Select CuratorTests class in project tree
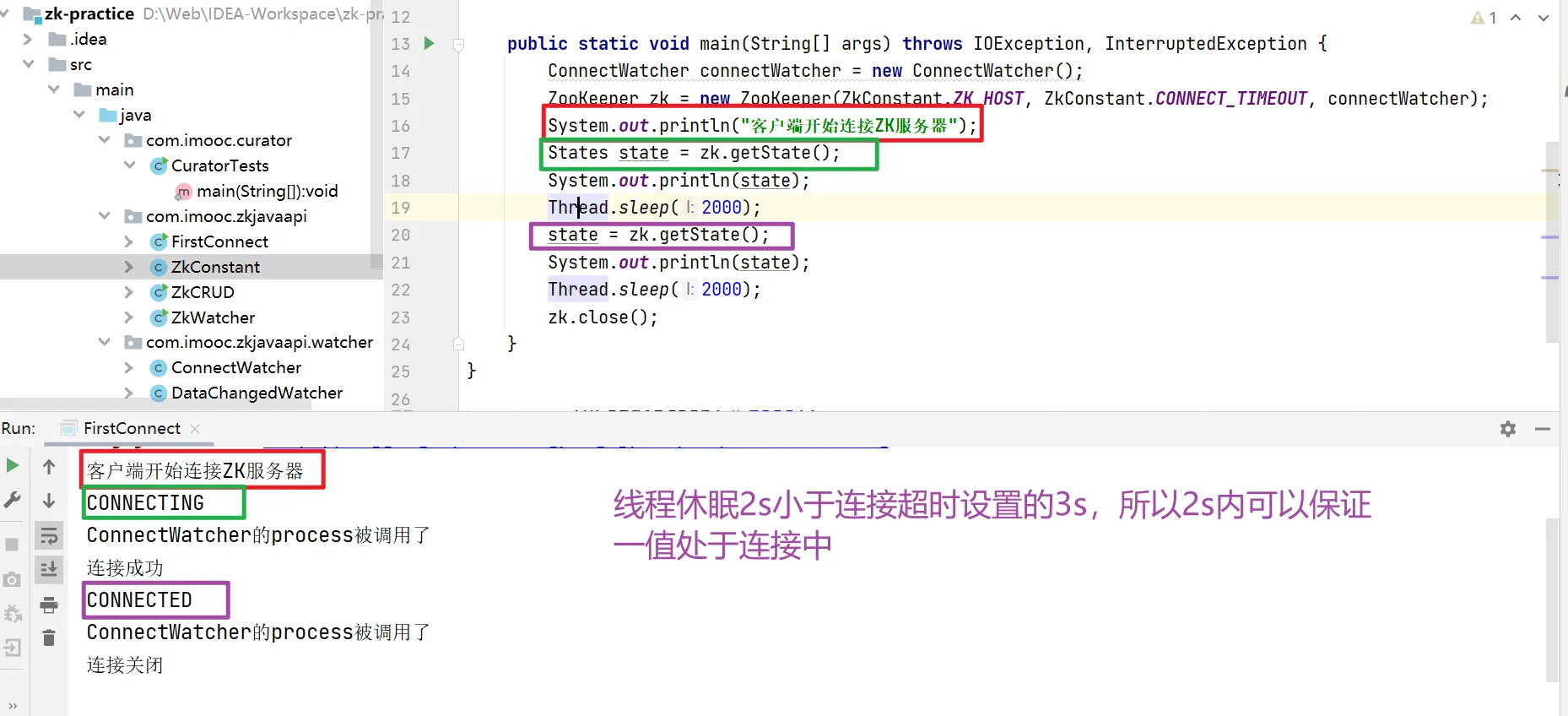This screenshot has height=716, width=1568. coord(220,165)
